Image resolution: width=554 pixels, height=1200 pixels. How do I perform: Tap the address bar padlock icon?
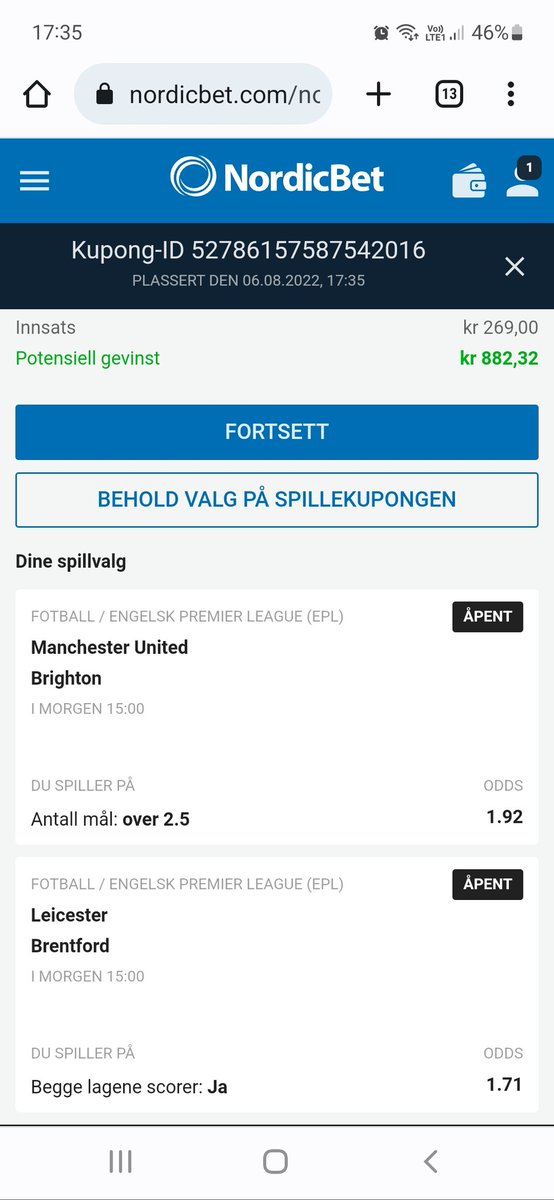click(x=104, y=94)
